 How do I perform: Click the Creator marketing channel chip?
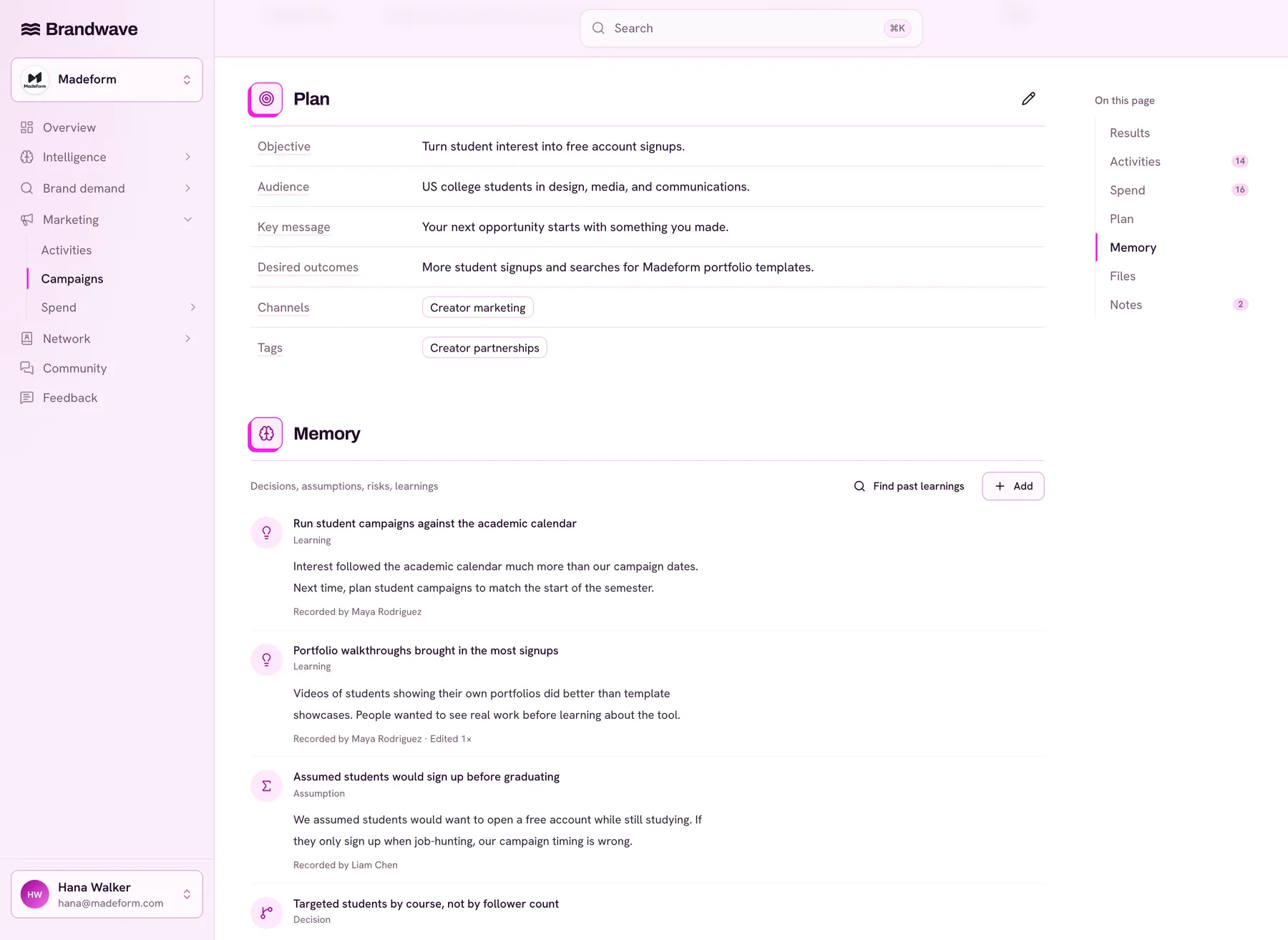click(x=478, y=308)
